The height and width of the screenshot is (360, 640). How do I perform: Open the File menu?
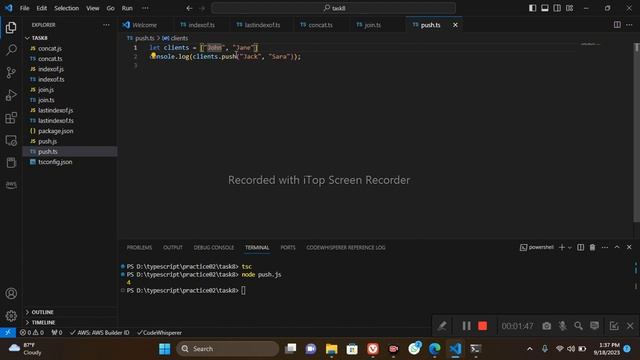(x=24, y=8)
